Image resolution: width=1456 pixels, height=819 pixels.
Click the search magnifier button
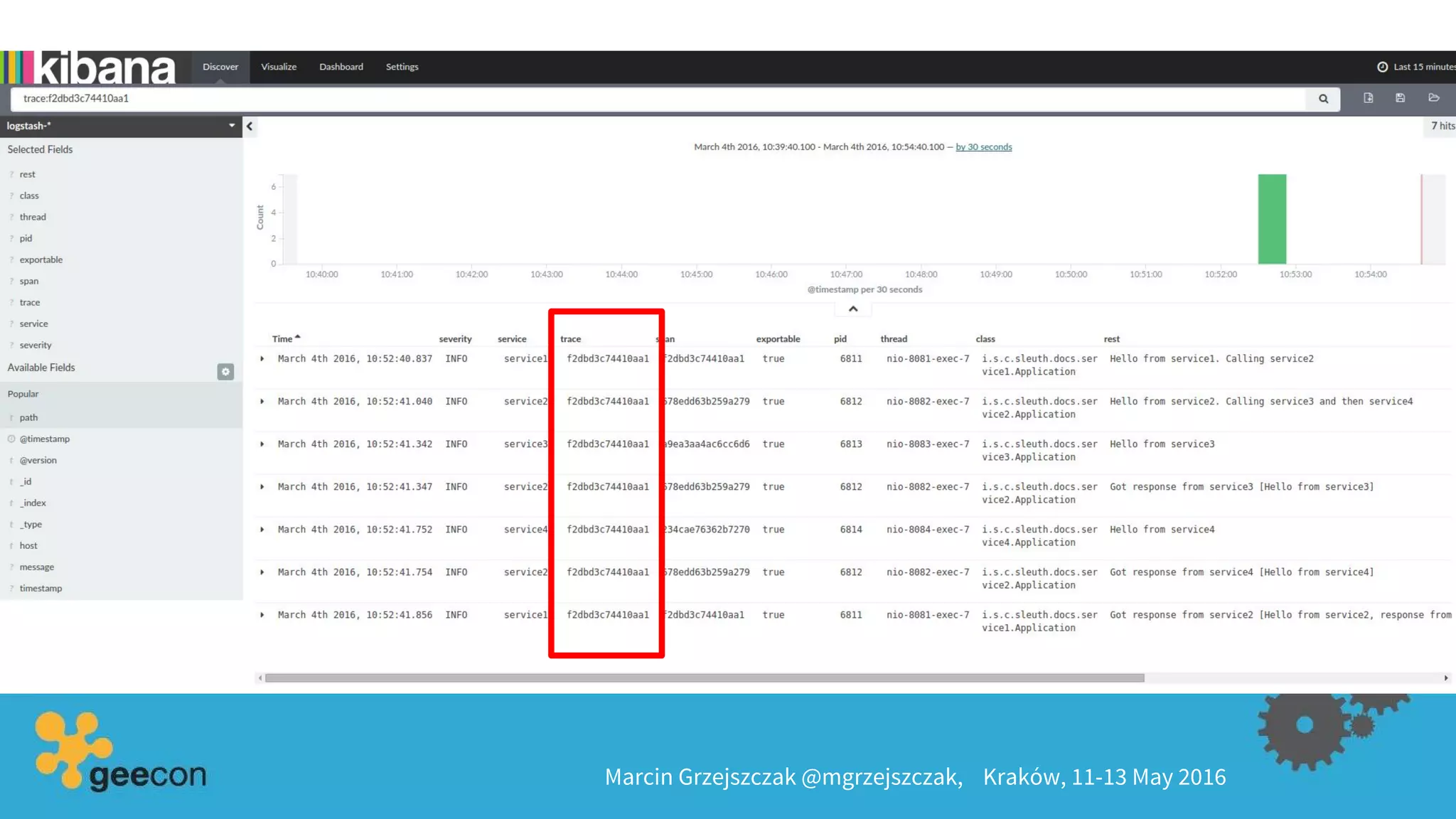pyautogui.click(x=1323, y=99)
